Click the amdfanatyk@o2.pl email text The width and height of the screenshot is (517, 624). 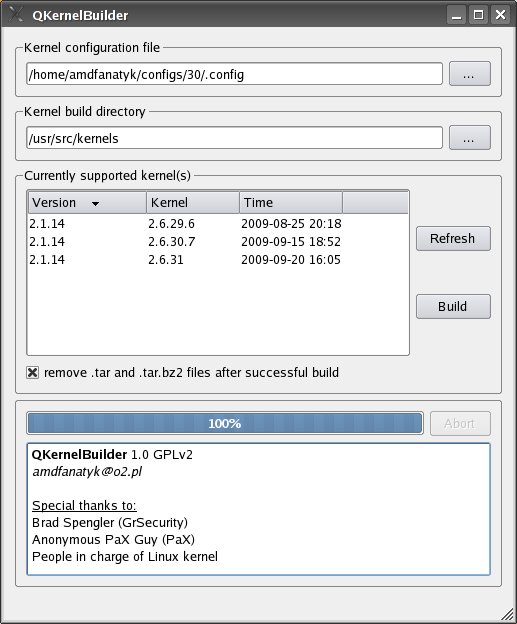(x=87, y=472)
